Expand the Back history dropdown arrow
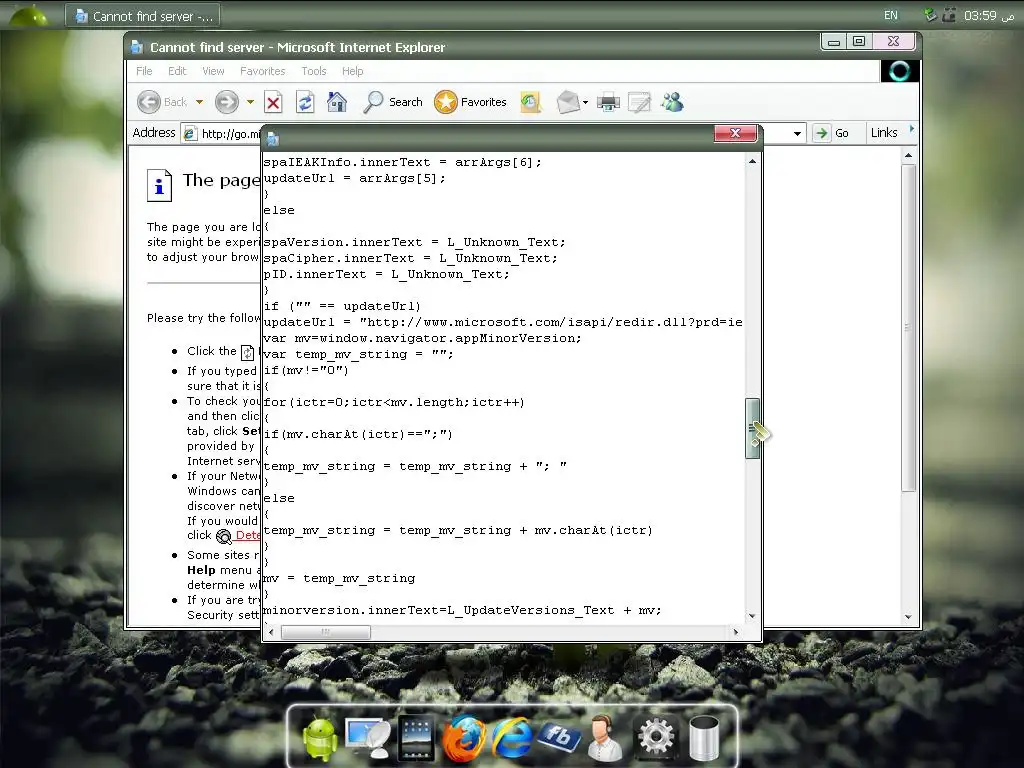The image size is (1024, 768). pos(199,102)
